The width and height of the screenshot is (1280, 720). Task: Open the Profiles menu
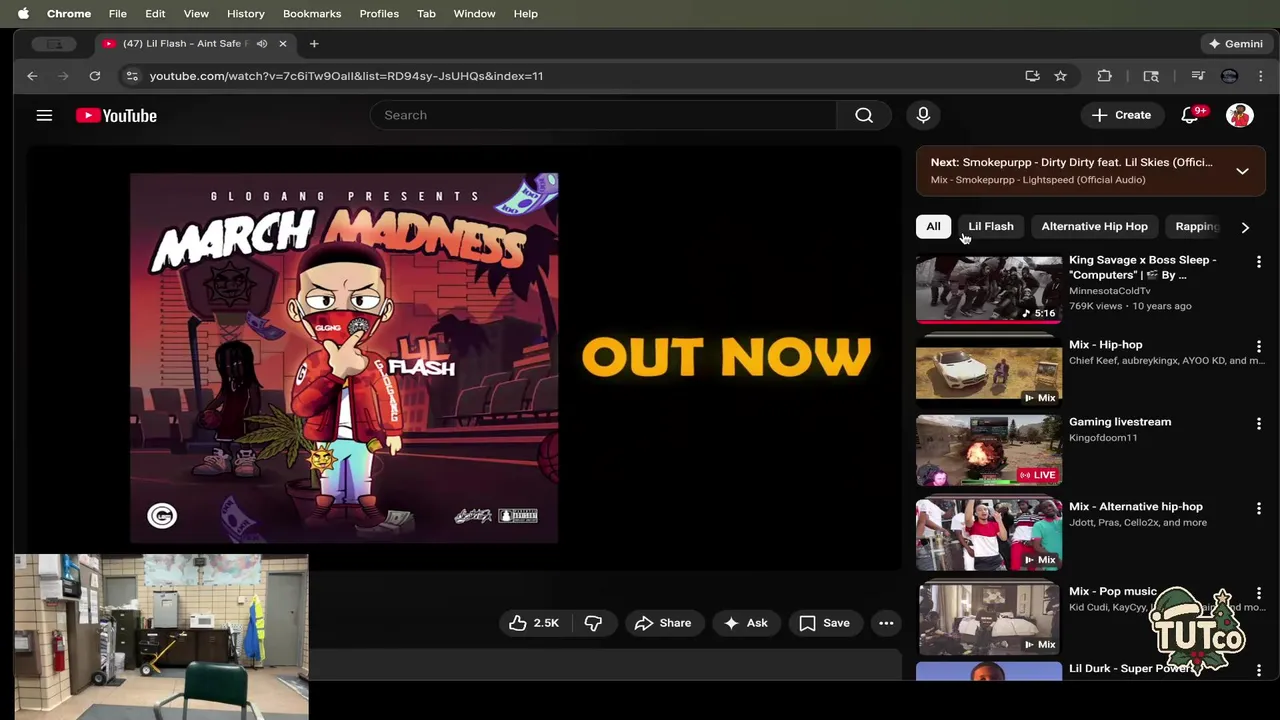click(379, 14)
